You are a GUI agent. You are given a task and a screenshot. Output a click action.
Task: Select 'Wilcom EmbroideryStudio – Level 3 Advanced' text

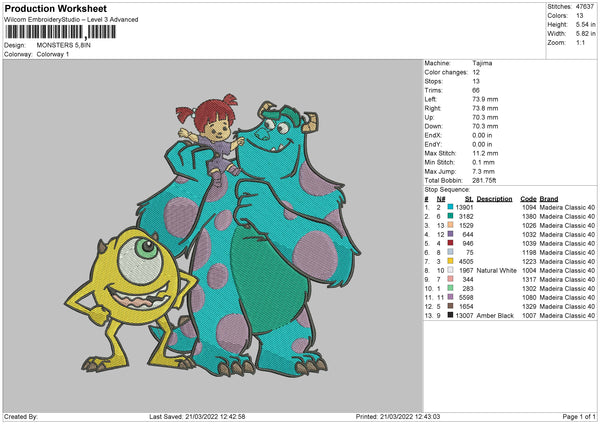click(71, 20)
